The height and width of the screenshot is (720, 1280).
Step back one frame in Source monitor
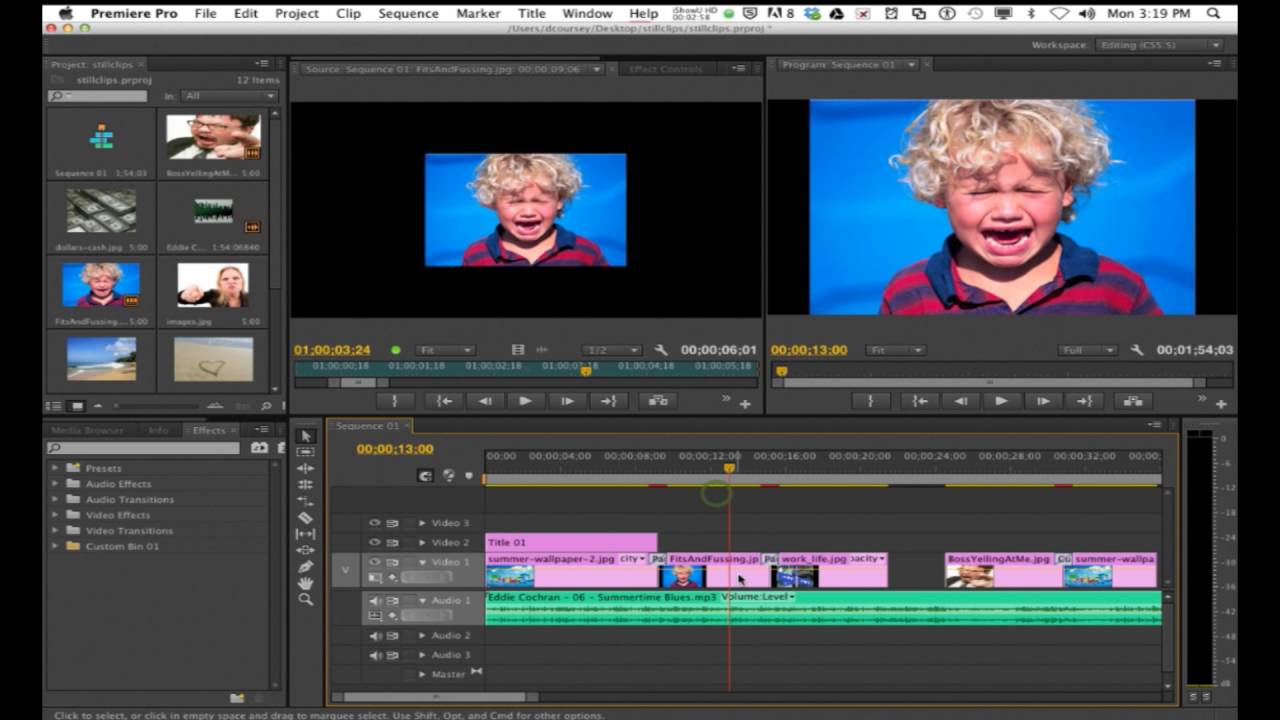point(484,401)
